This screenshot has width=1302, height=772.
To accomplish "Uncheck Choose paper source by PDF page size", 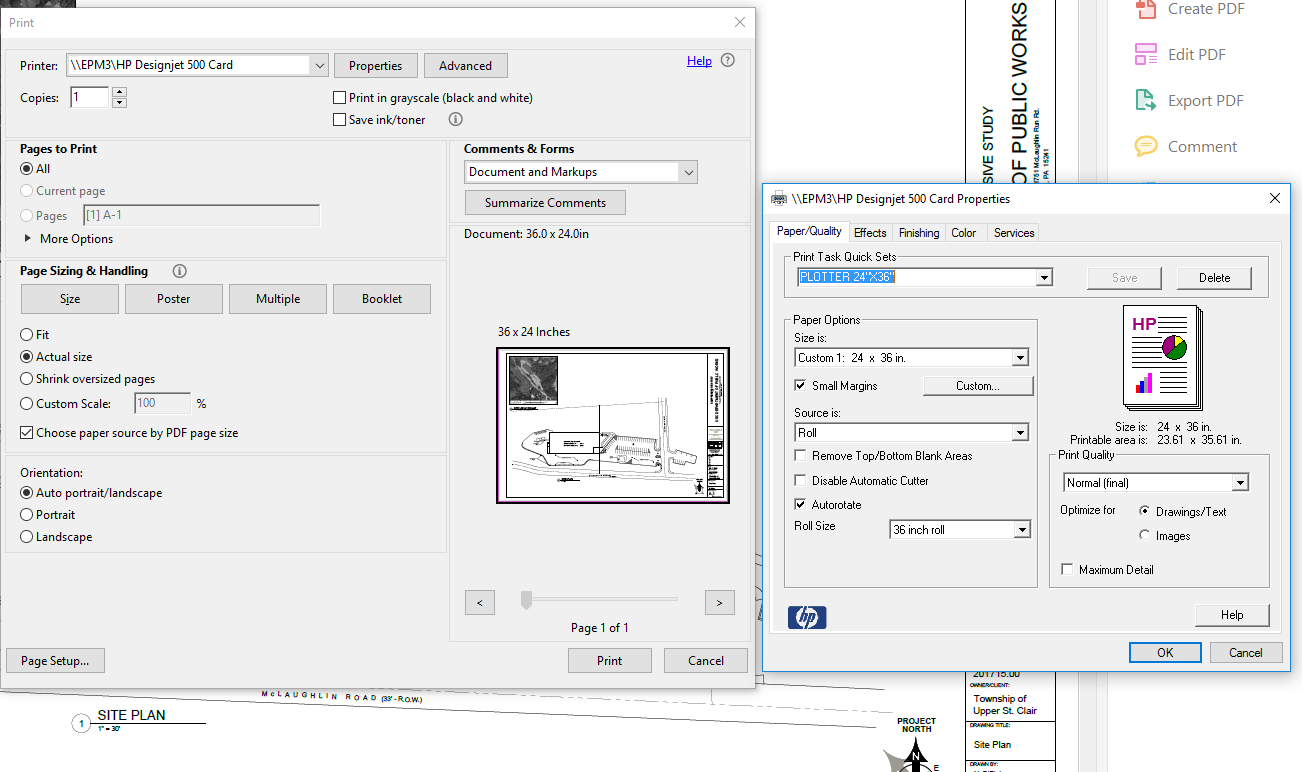I will [27, 433].
